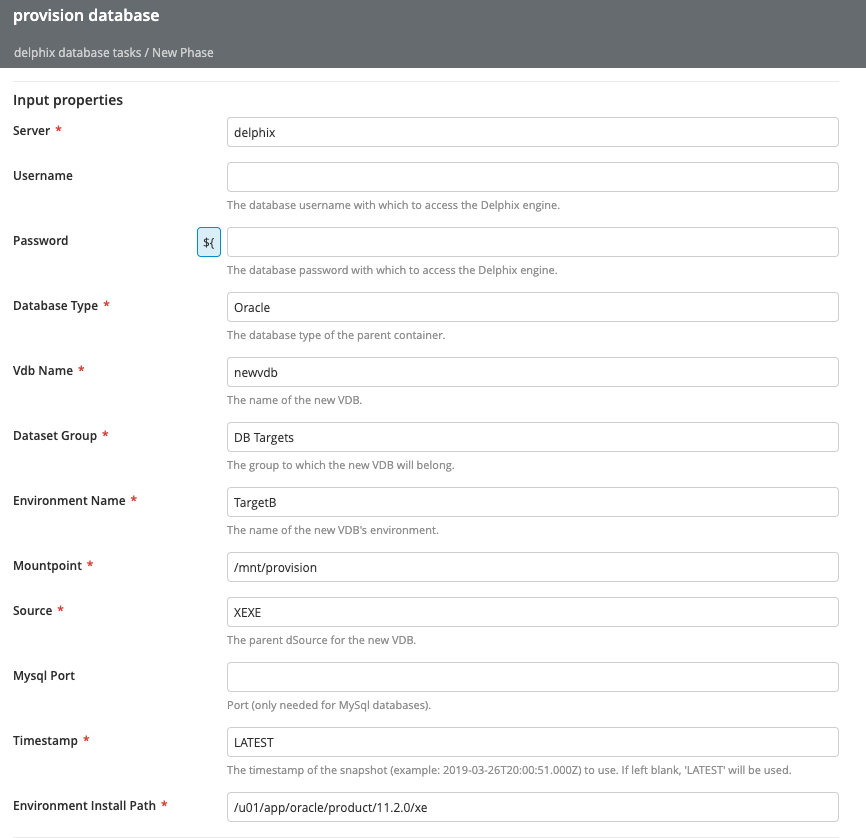
Task: Click the delphix database tasks breadcrumb
Action: 77,52
